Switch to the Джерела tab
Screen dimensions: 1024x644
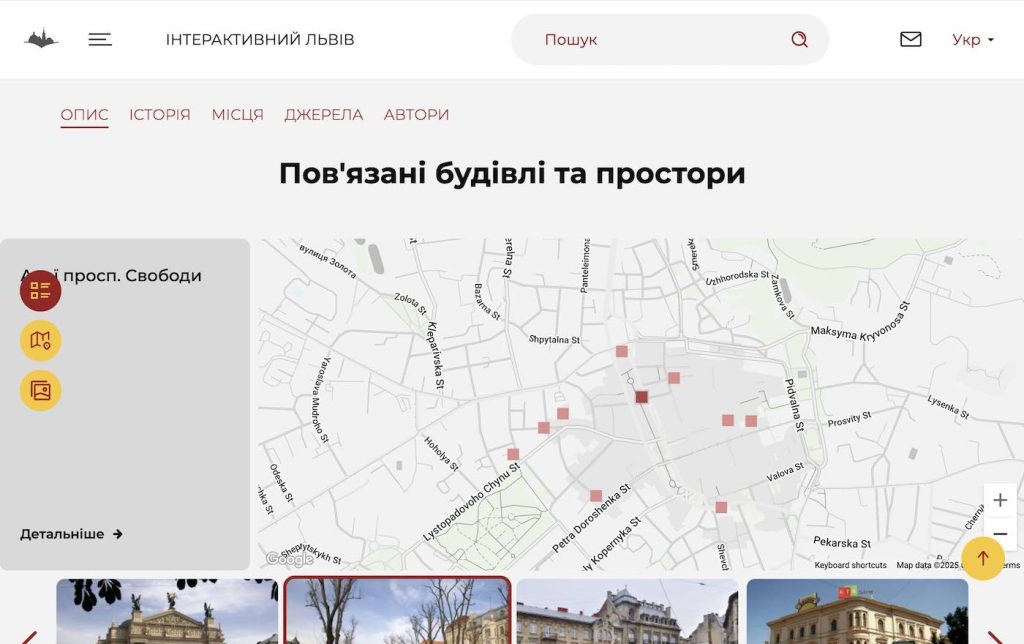pyautogui.click(x=323, y=115)
